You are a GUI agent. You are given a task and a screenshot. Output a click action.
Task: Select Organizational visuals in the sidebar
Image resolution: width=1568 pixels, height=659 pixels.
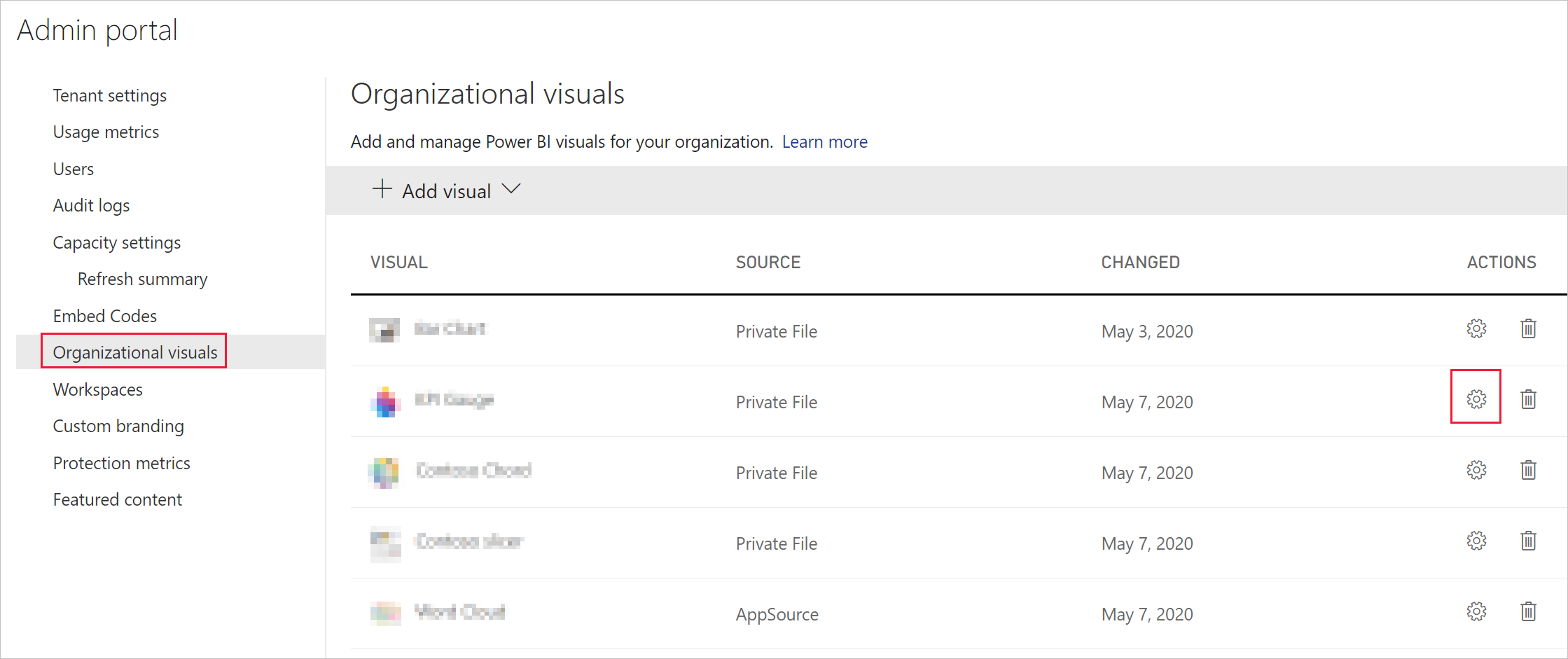(x=134, y=352)
